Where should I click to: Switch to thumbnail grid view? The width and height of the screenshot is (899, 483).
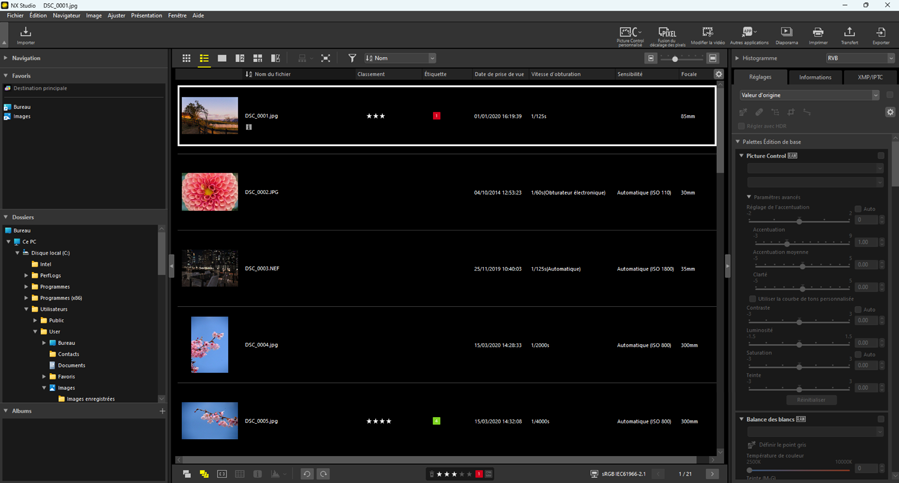coord(186,59)
